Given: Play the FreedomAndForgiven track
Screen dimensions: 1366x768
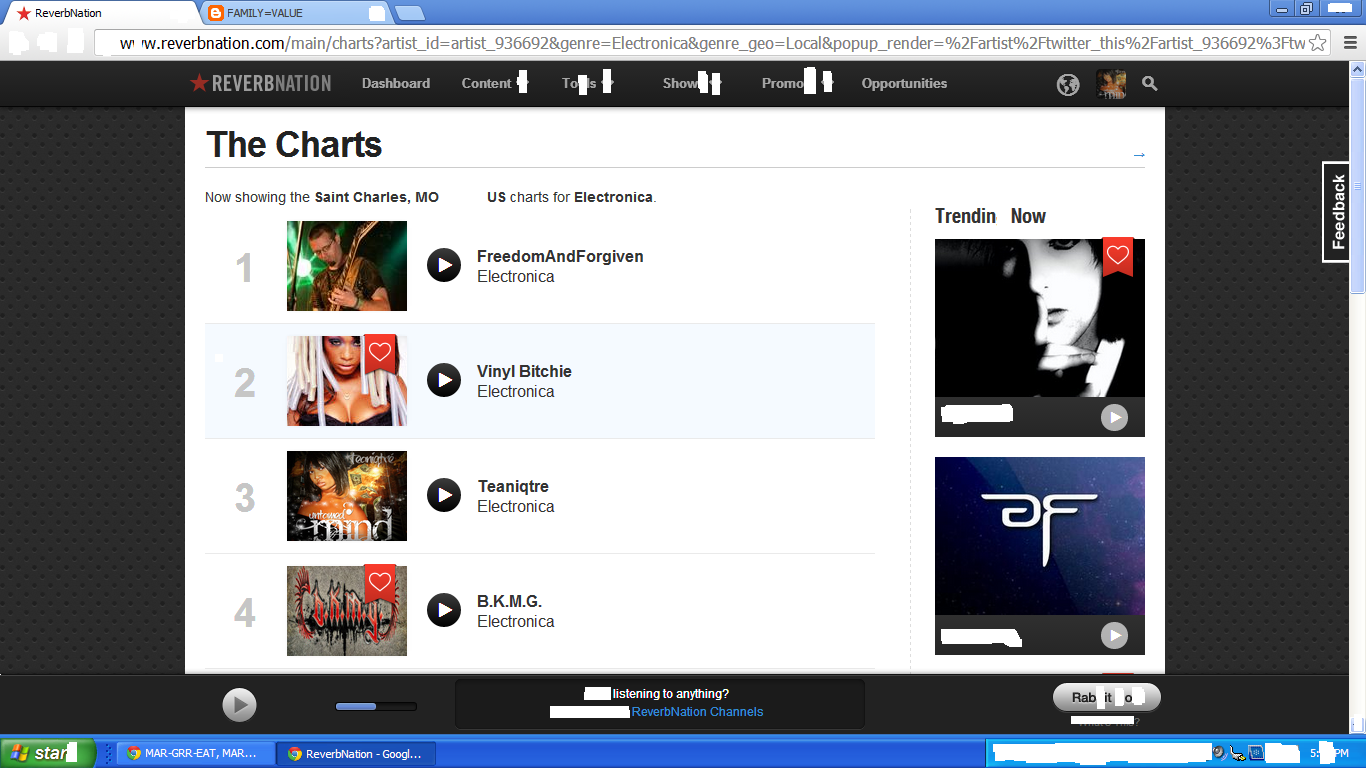Looking at the screenshot, I should tap(444, 265).
